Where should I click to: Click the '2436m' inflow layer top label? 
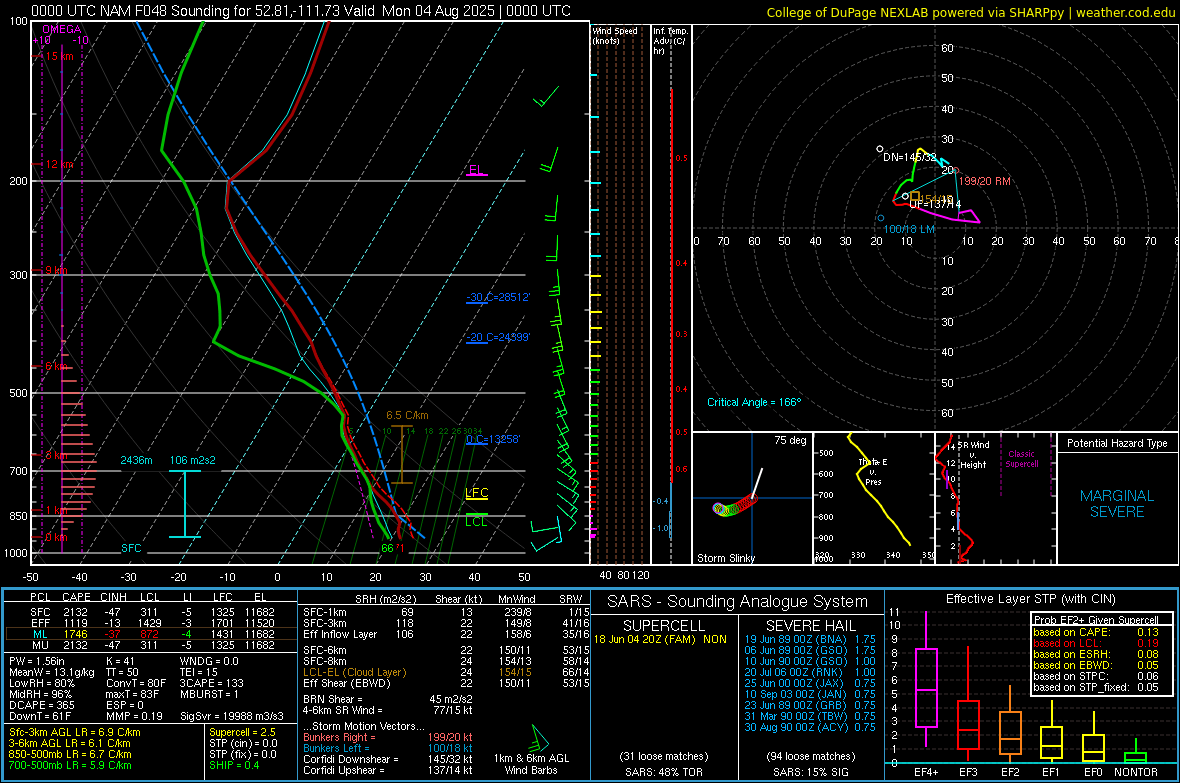136,460
